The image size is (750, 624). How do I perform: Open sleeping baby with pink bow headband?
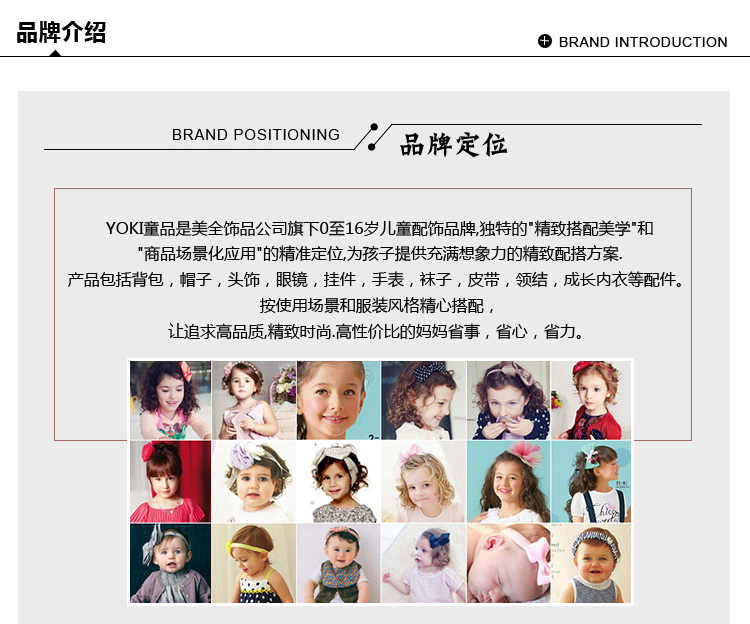click(x=508, y=563)
